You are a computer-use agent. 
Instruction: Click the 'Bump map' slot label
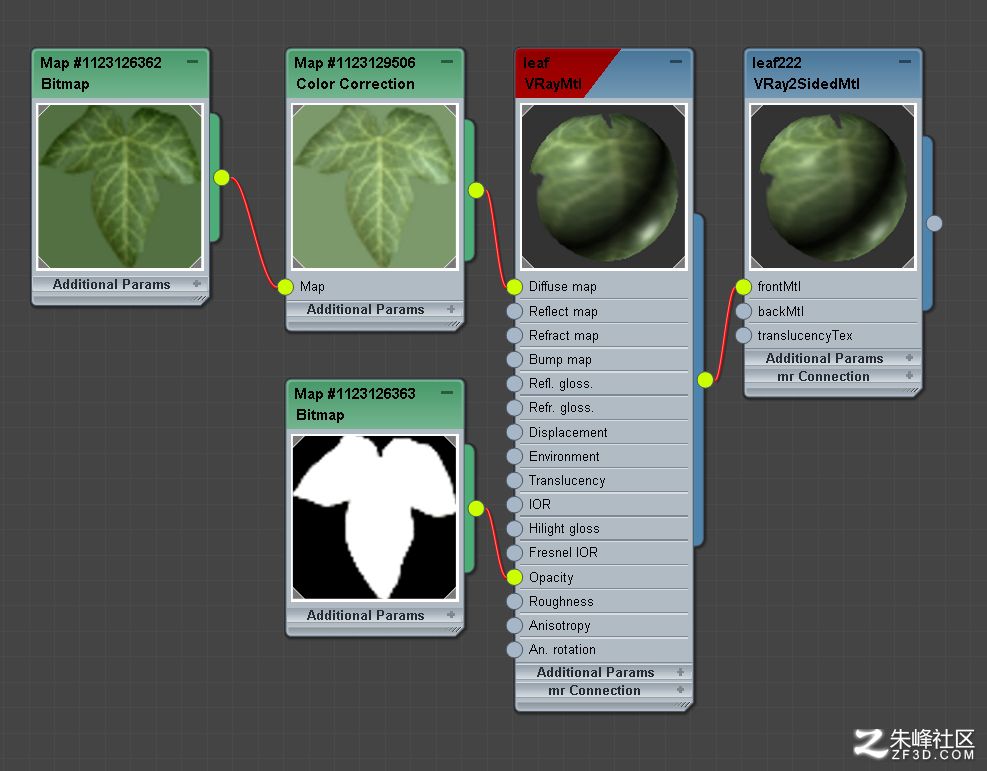point(560,360)
